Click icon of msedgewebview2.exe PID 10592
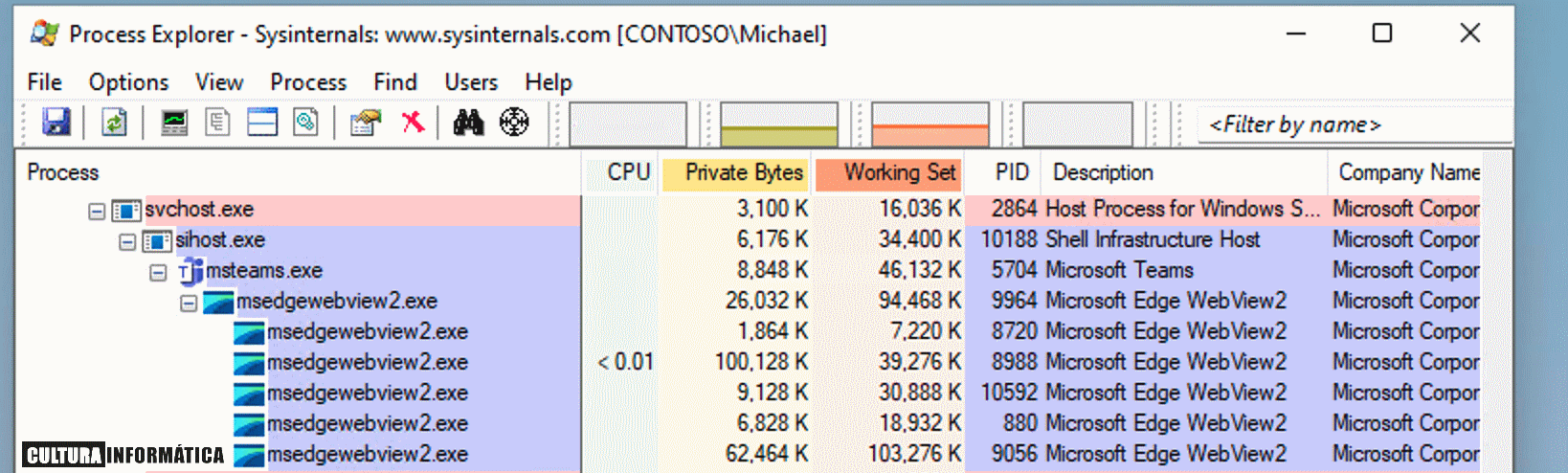The width and height of the screenshot is (1568, 473). coord(249,394)
